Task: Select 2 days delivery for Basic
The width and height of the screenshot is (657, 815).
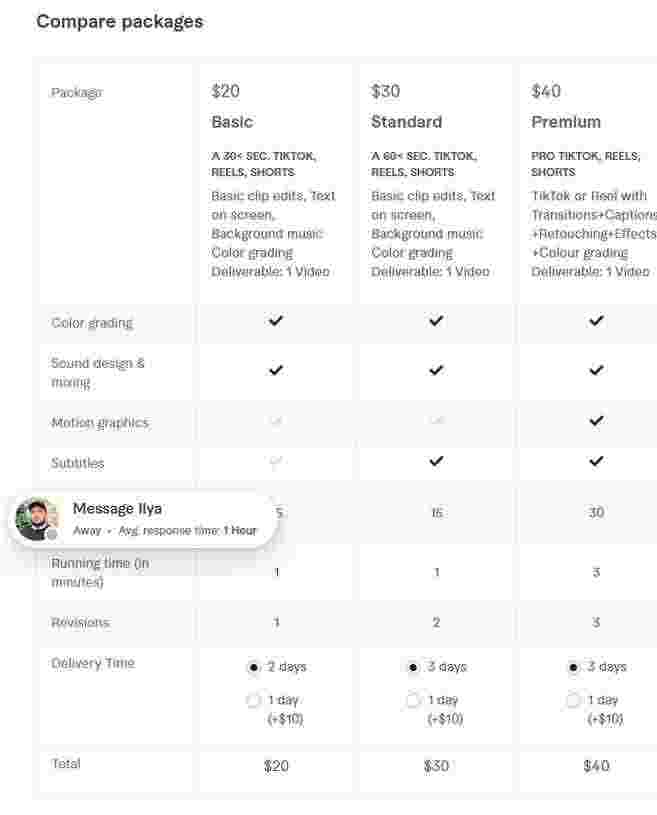Action: tap(254, 667)
